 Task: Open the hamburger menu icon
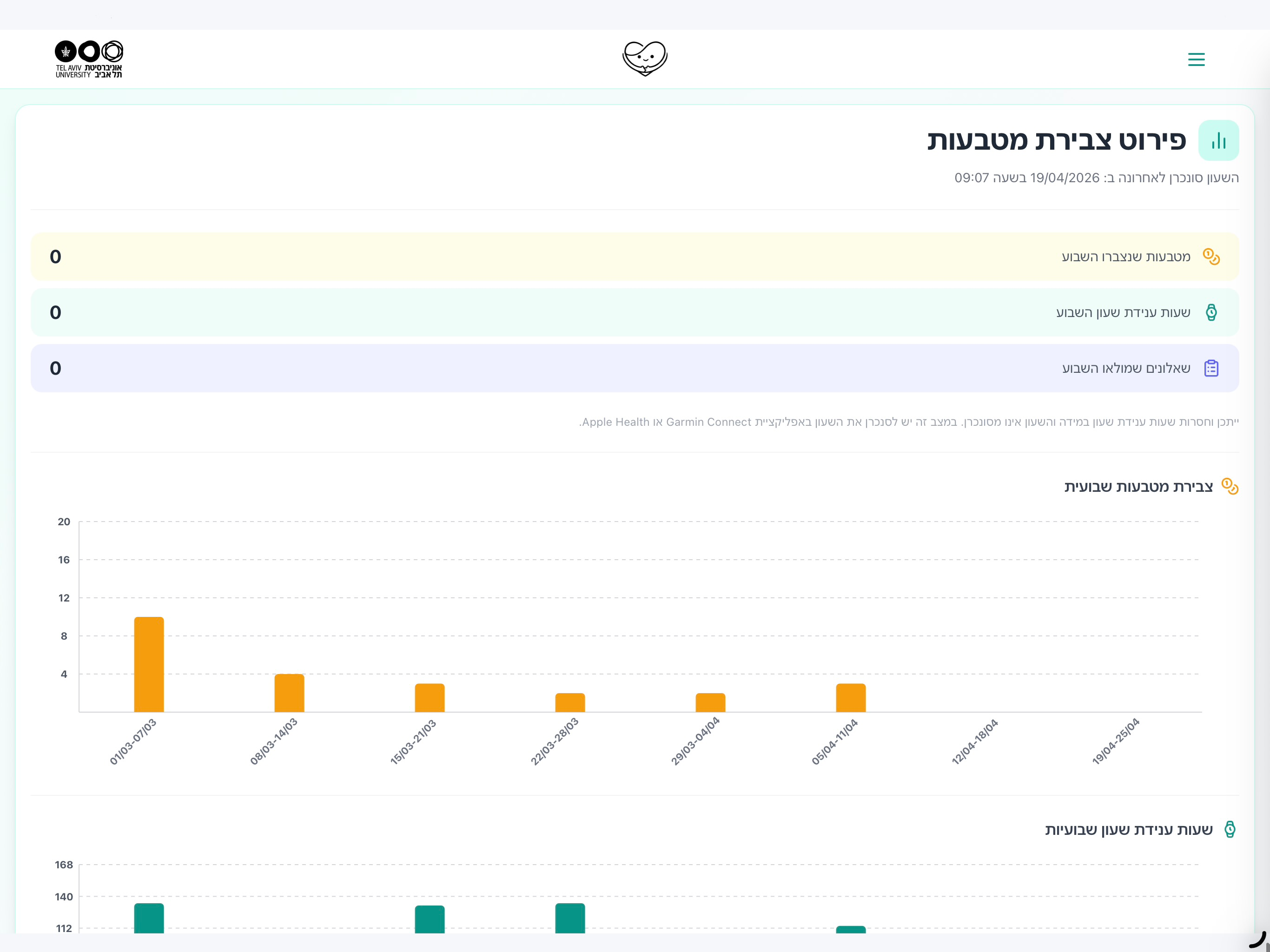pos(1196,59)
